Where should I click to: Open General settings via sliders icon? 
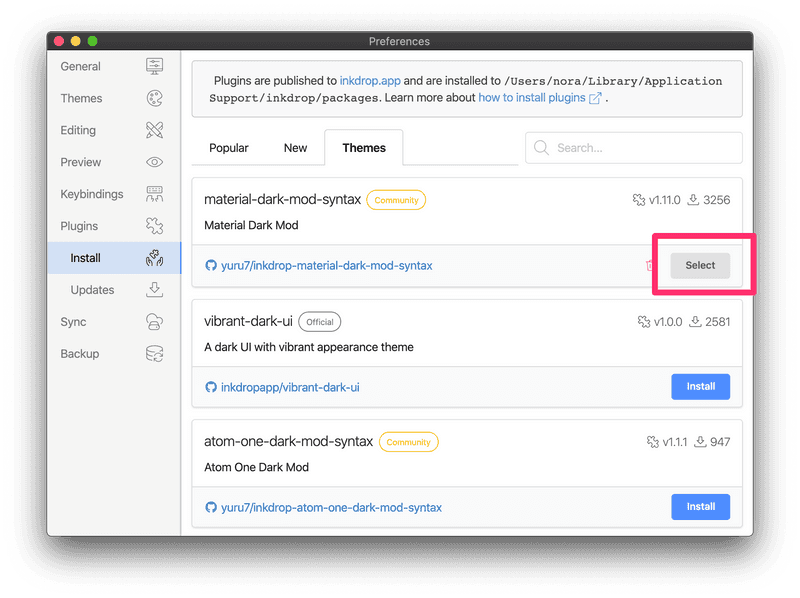[x=154, y=67]
